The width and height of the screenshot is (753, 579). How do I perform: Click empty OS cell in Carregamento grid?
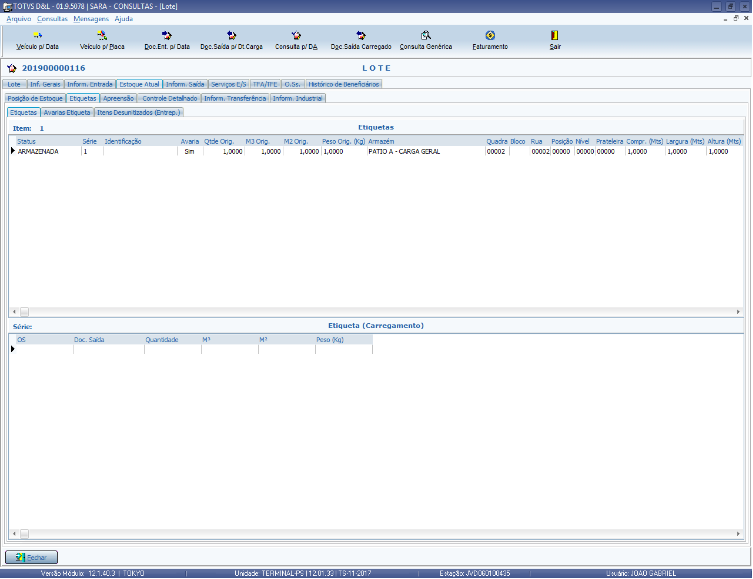[44, 349]
